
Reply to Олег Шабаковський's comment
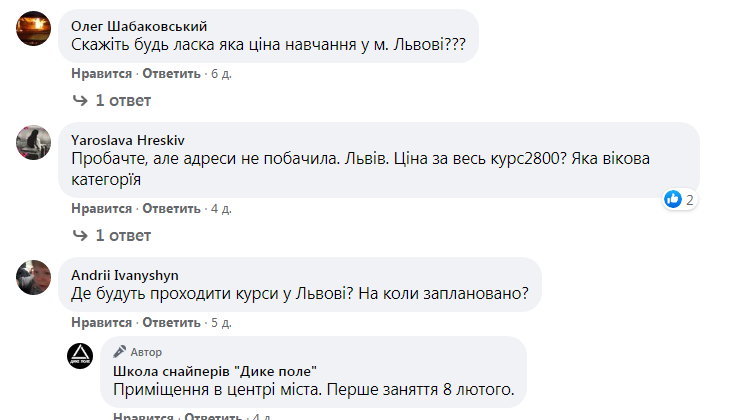171,74
